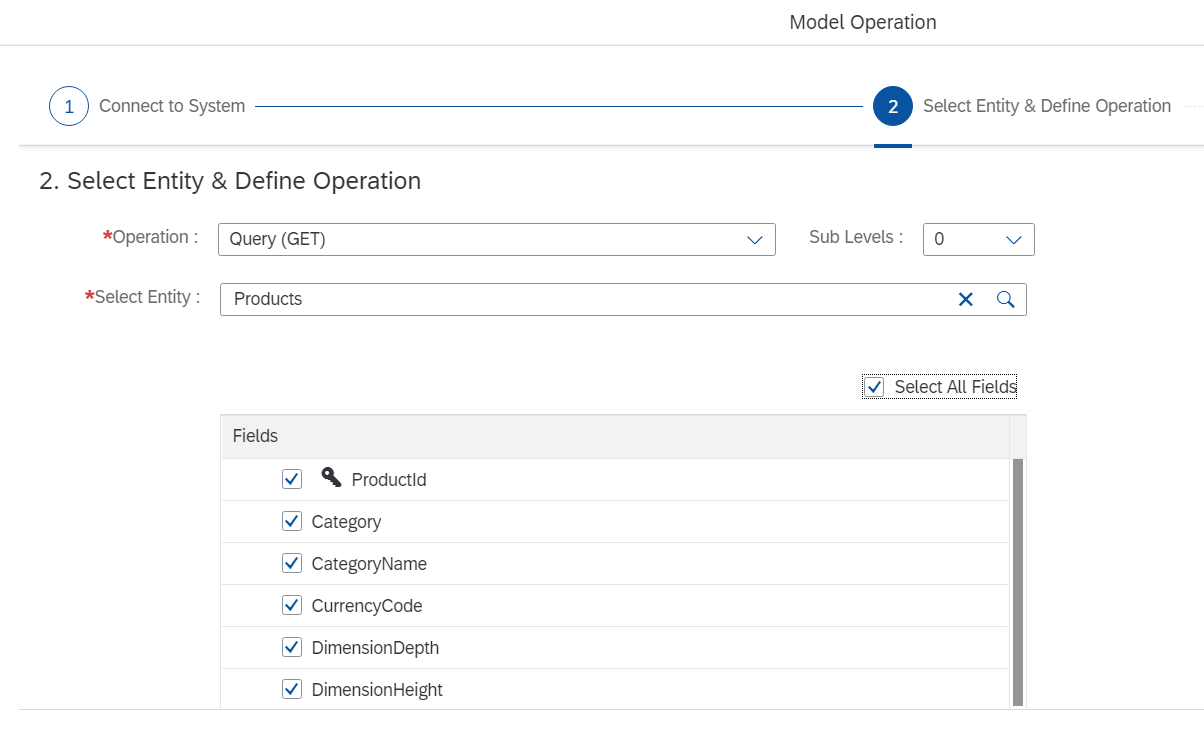1204x731 pixels.
Task: Go to Connect to System step
Action: pyautogui.click(x=172, y=106)
